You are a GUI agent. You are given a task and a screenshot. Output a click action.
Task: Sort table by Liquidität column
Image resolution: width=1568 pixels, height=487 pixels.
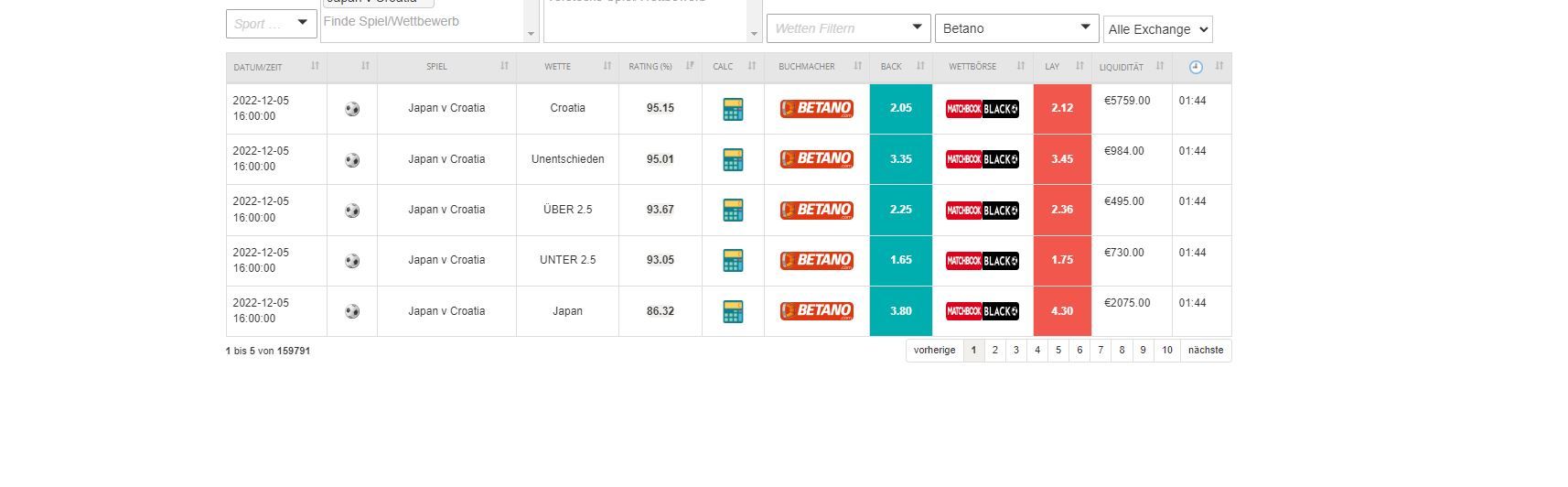point(1132,67)
